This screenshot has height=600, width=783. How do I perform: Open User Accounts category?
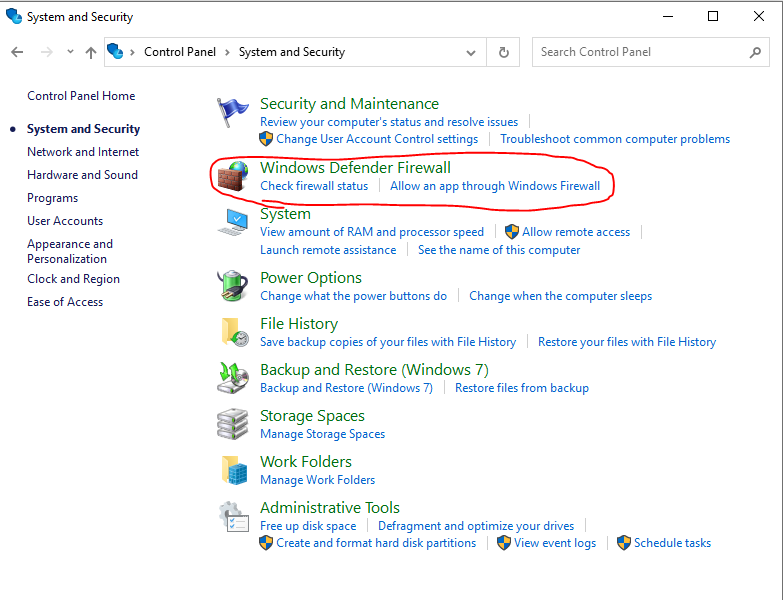click(65, 221)
